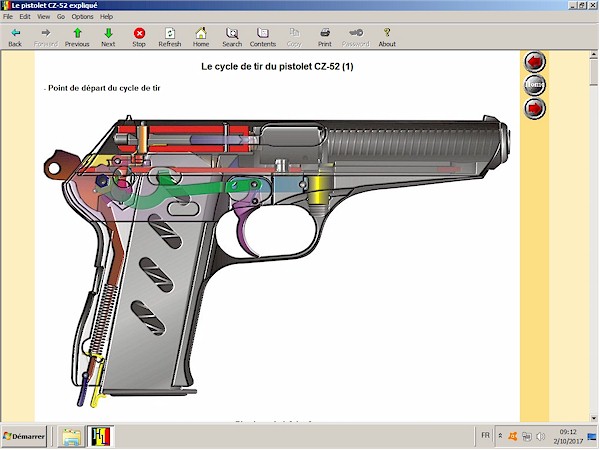
Task: Click heading 'Le cycle de tir du pistolet CZ-52 (1)'
Action: click(x=277, y=67)
